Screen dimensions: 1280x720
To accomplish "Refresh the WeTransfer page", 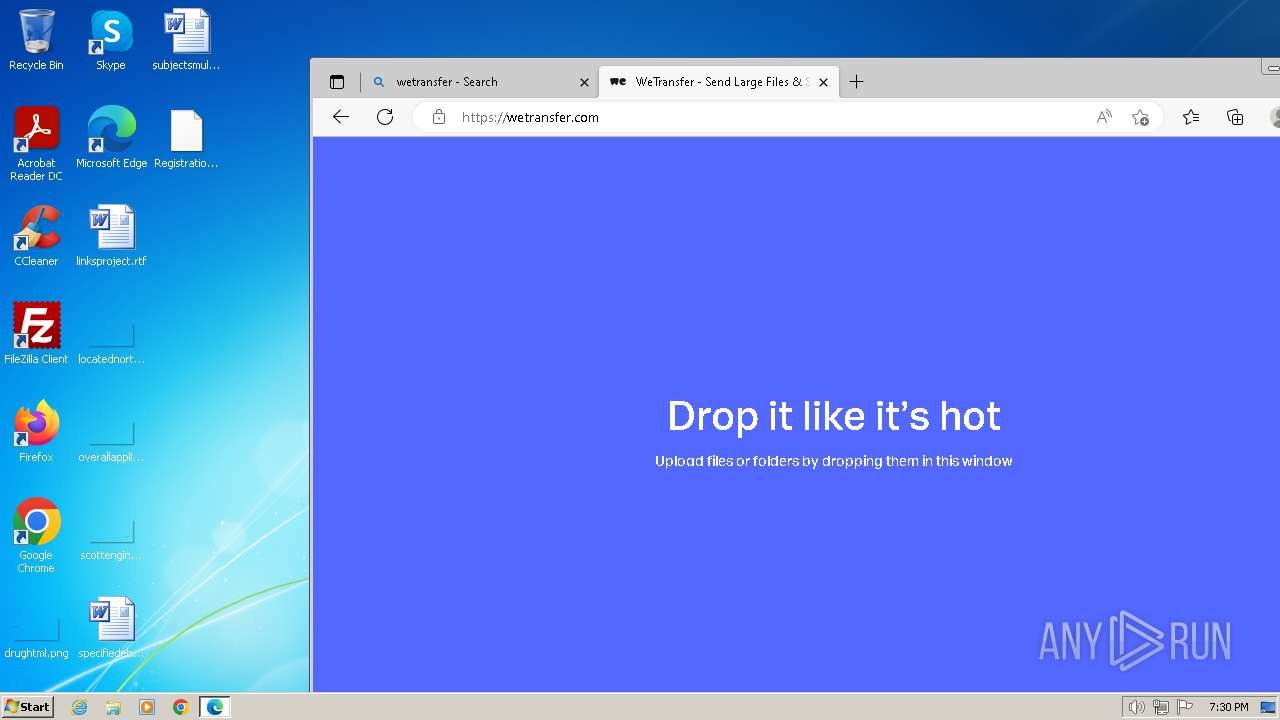I will coord(385,117).
